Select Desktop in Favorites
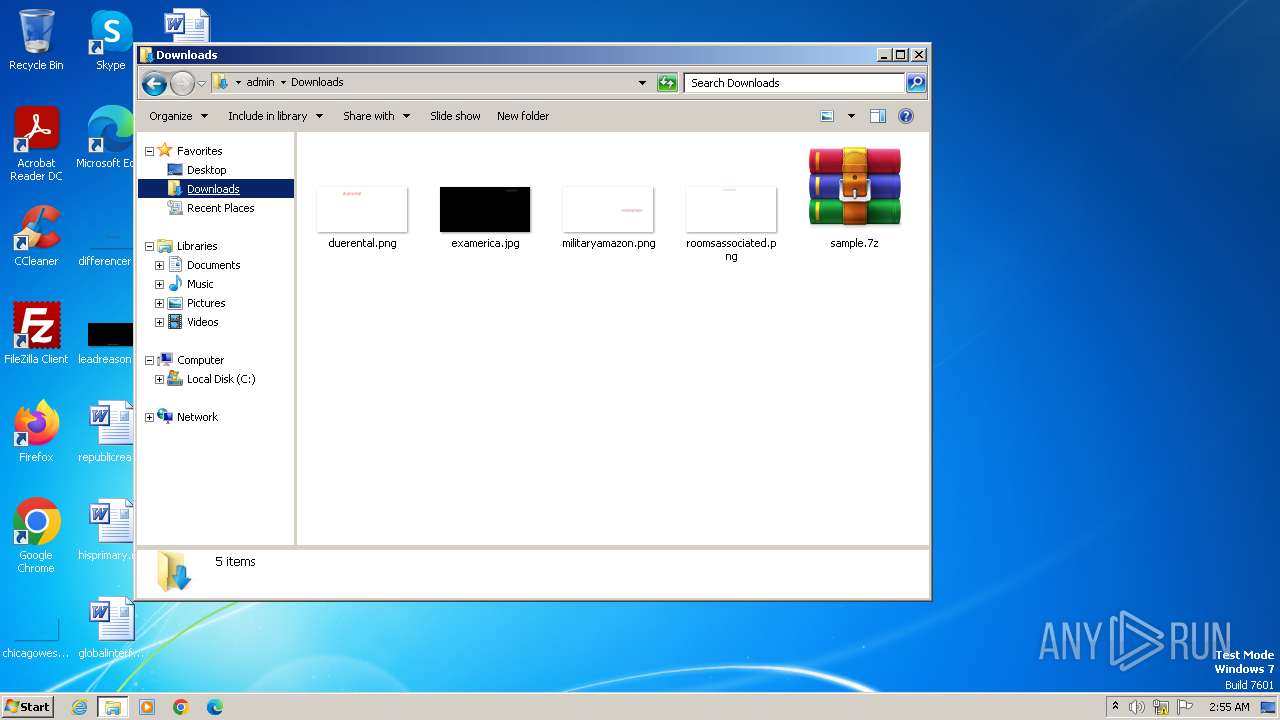The width and height of the screenshot is (1280, 720). [206, 170]
